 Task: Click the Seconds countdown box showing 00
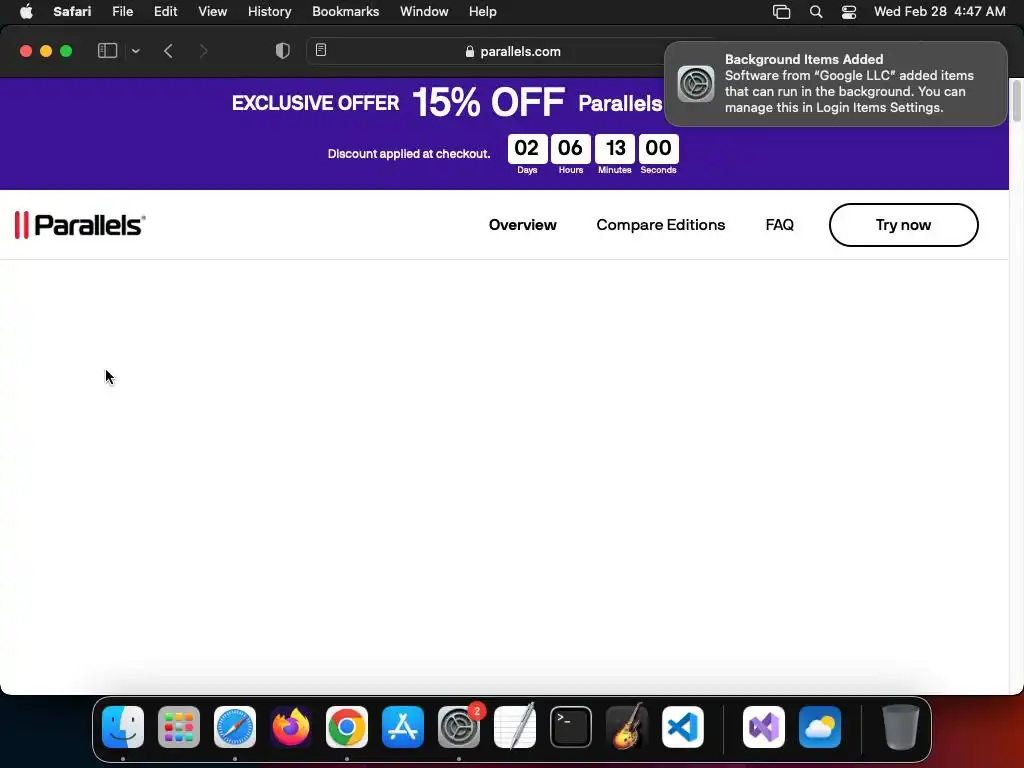(658, 148)
